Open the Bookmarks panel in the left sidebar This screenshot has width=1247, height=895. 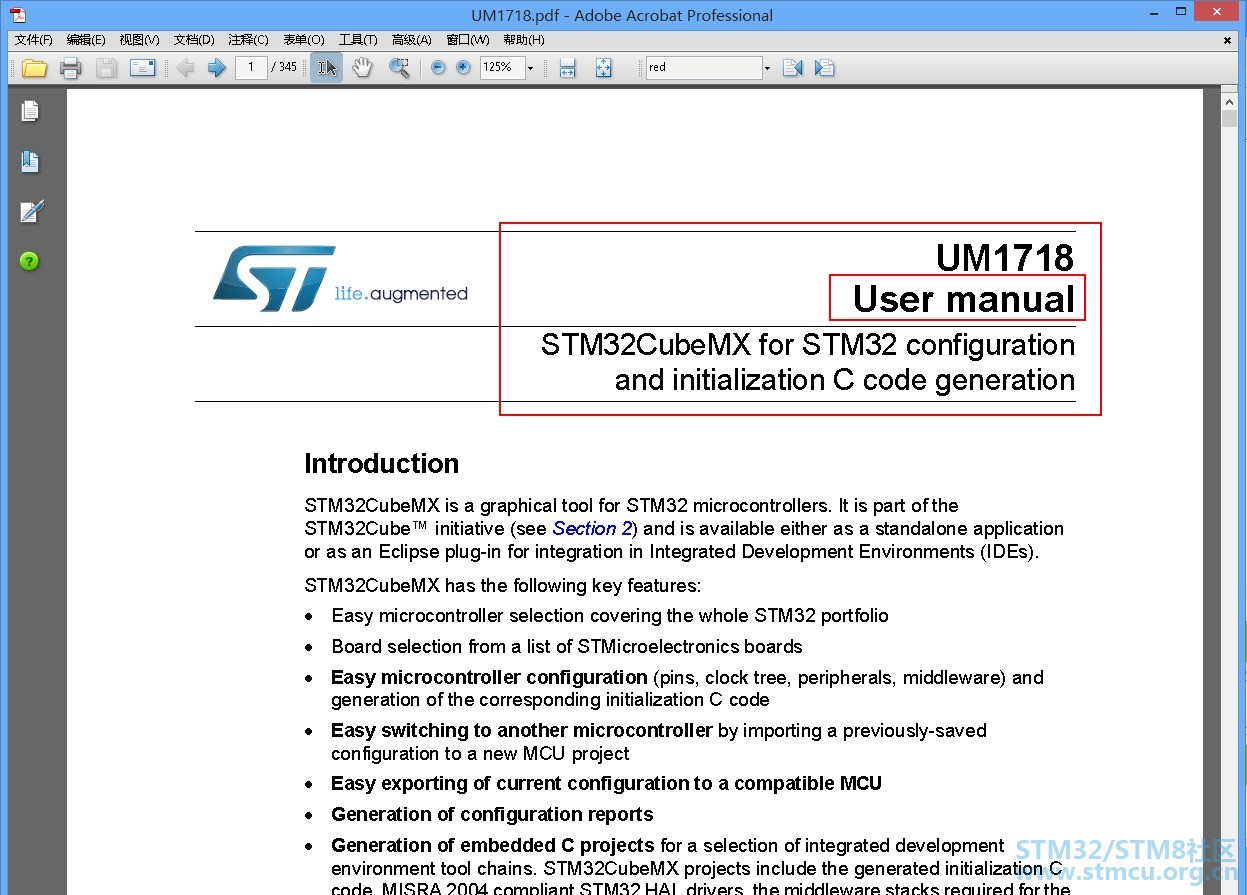[30, 161]
